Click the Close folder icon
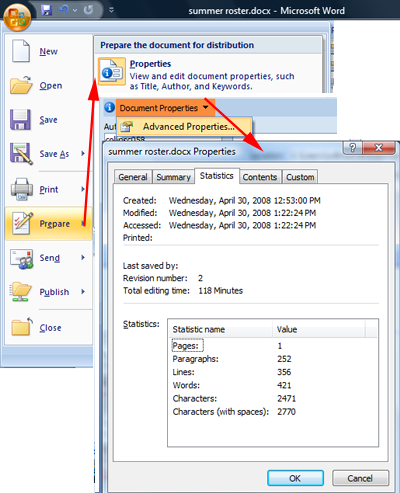This screenshot has width=400, height=493. tap(22, 326)
